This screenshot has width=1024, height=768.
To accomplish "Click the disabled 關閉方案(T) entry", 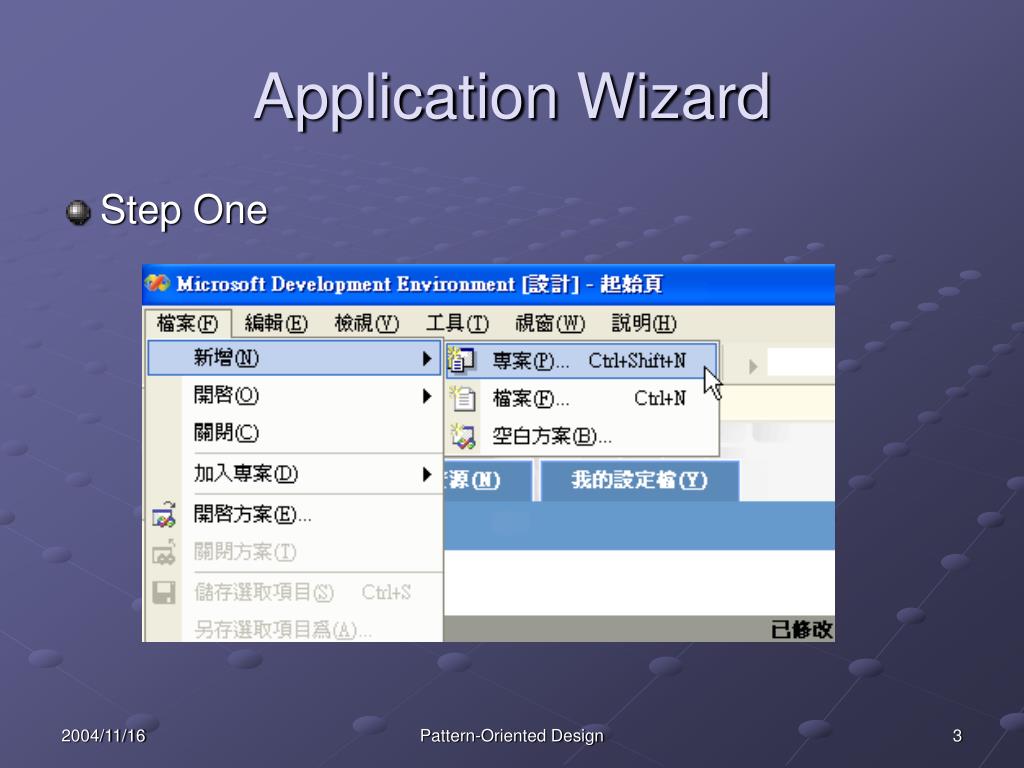I will point(295,552).
